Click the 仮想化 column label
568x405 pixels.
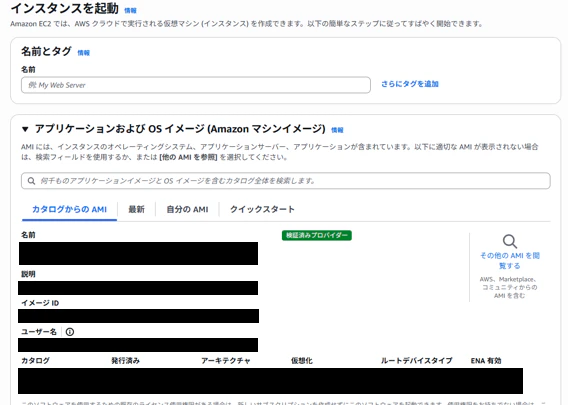pyautogui.click(x=302, y=361)
